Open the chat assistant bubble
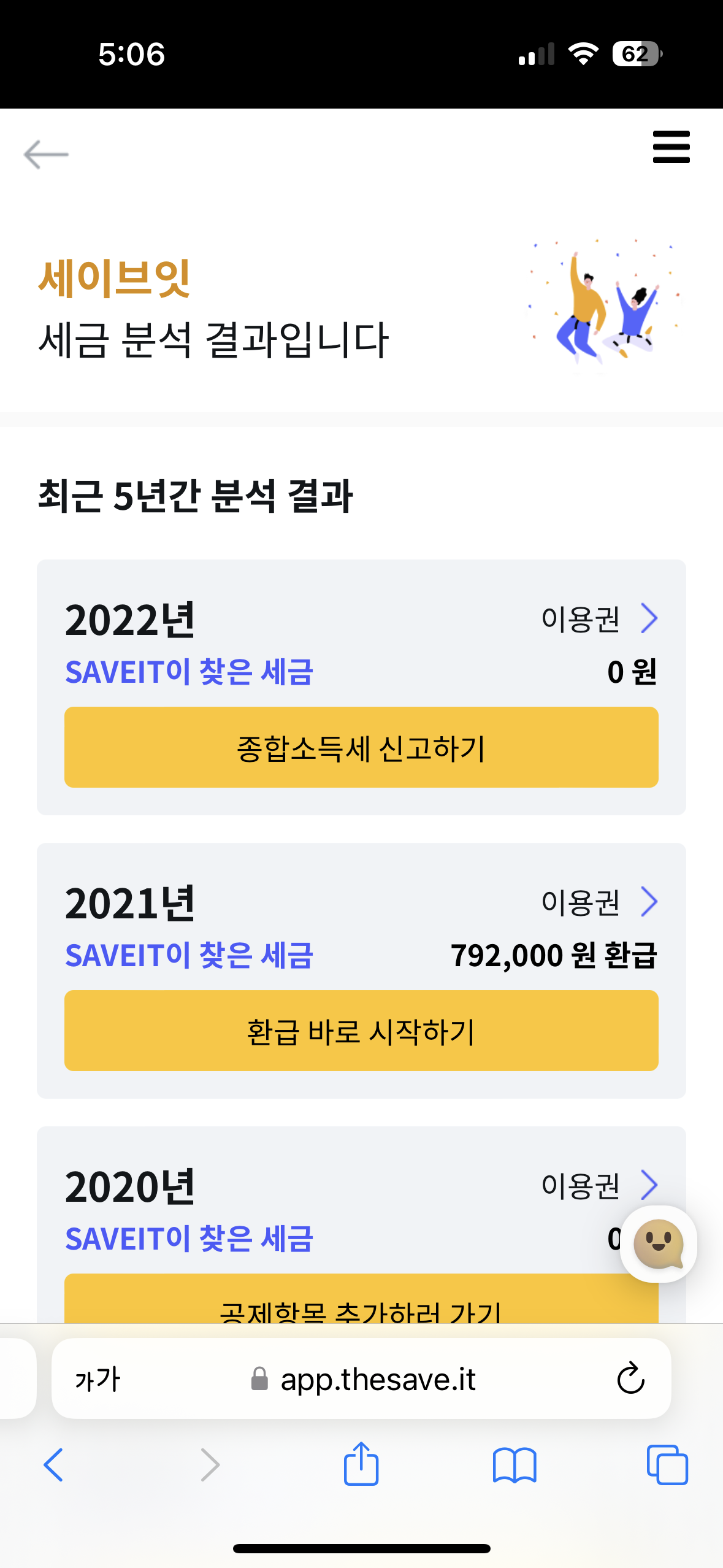The height and width of the screenshot is (1568, 723). click(658, 1243)
